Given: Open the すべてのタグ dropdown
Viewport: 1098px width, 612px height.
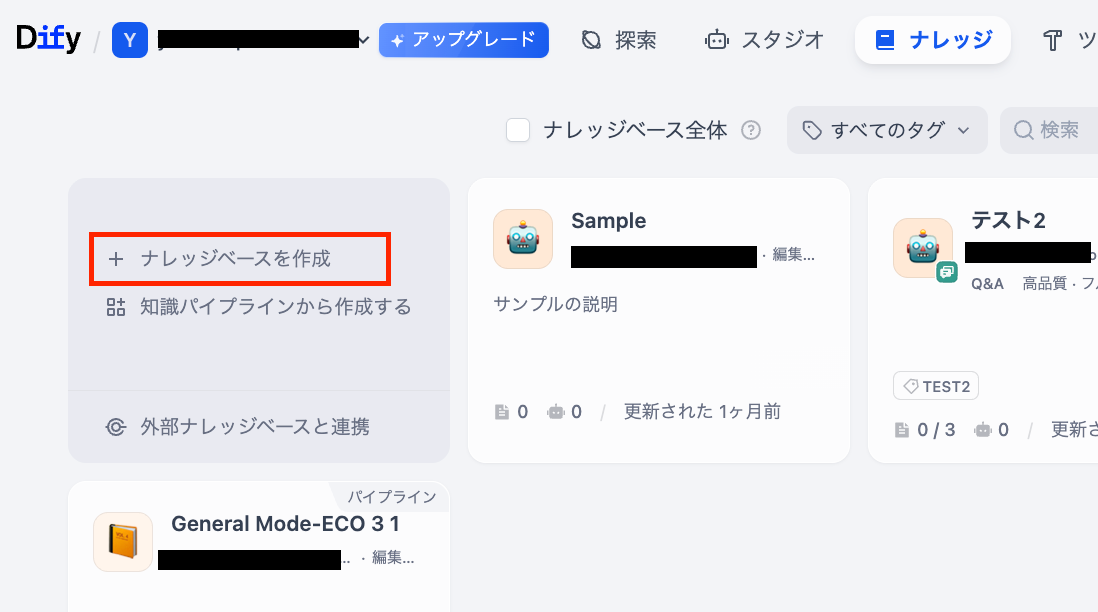Looking at the screenshot, I should (x=887, y=130).
